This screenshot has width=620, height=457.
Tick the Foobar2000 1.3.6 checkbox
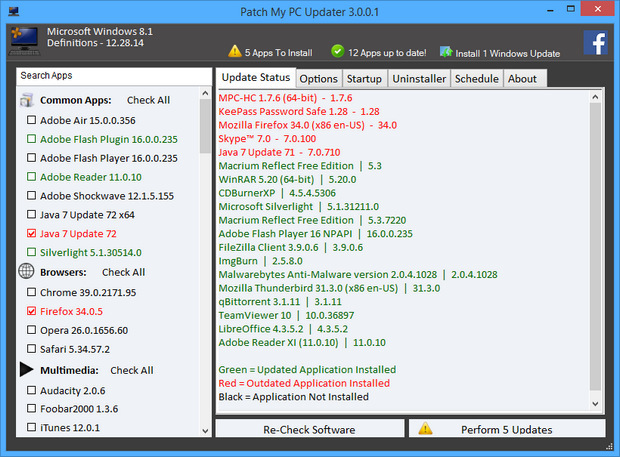(x=31, y=408)
